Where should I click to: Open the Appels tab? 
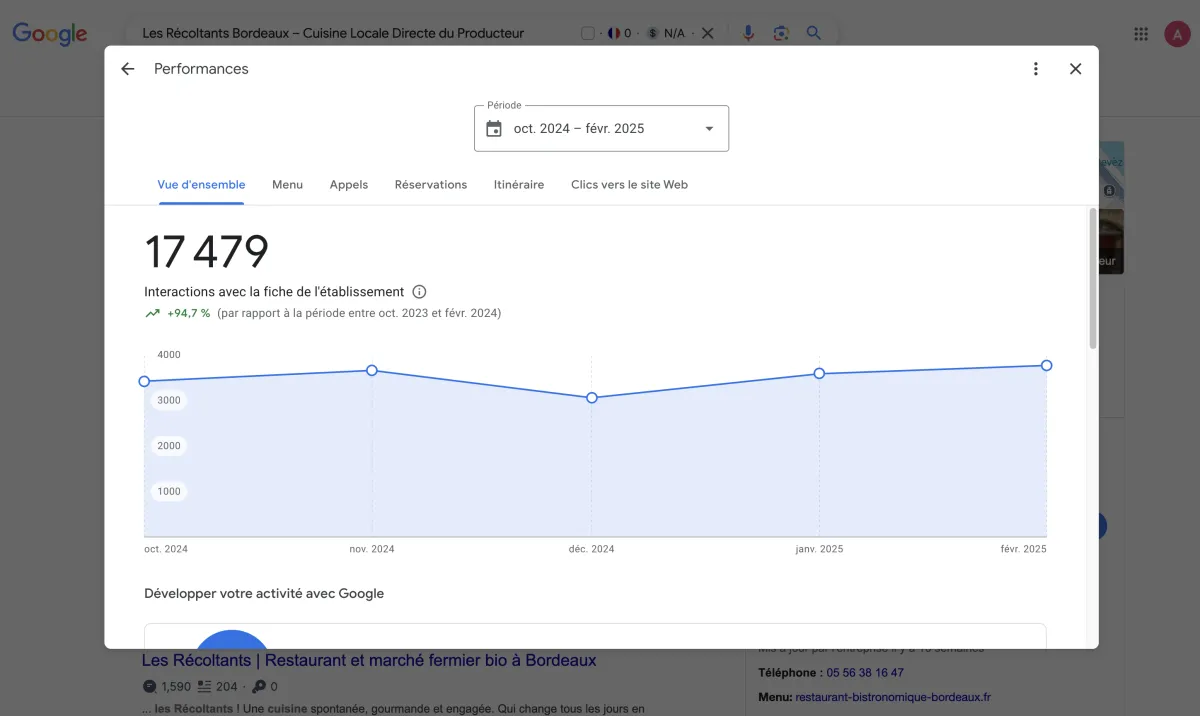[349, 185]
